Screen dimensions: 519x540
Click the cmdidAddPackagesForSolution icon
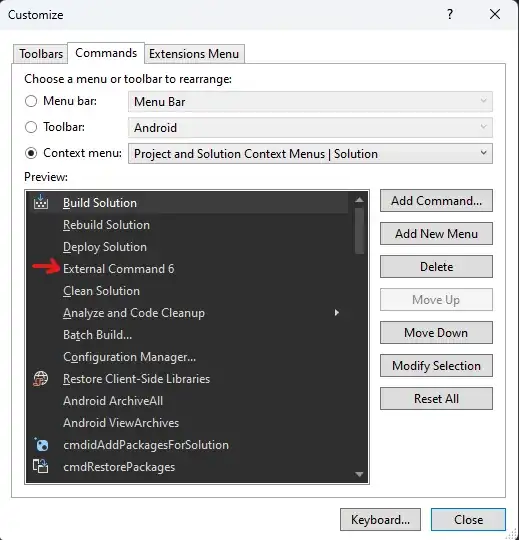41,445
